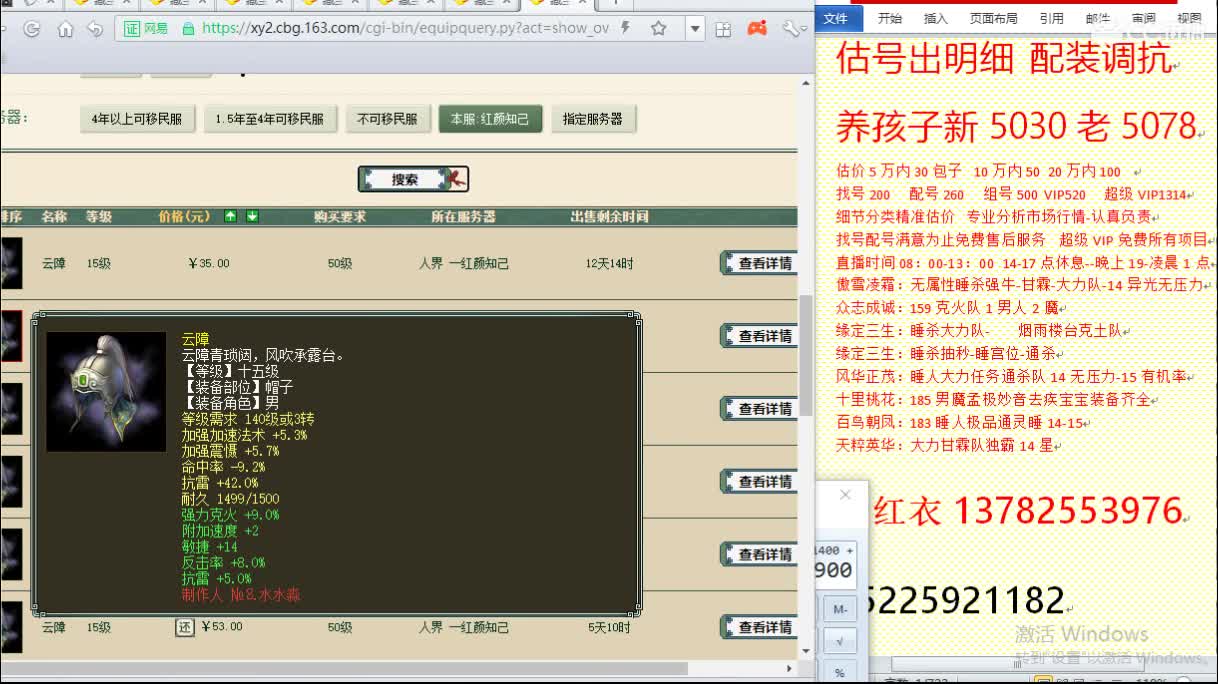Click the helmet image in item tooltip
Viewport: 1218px width, 684px height.
click(106, 390)
